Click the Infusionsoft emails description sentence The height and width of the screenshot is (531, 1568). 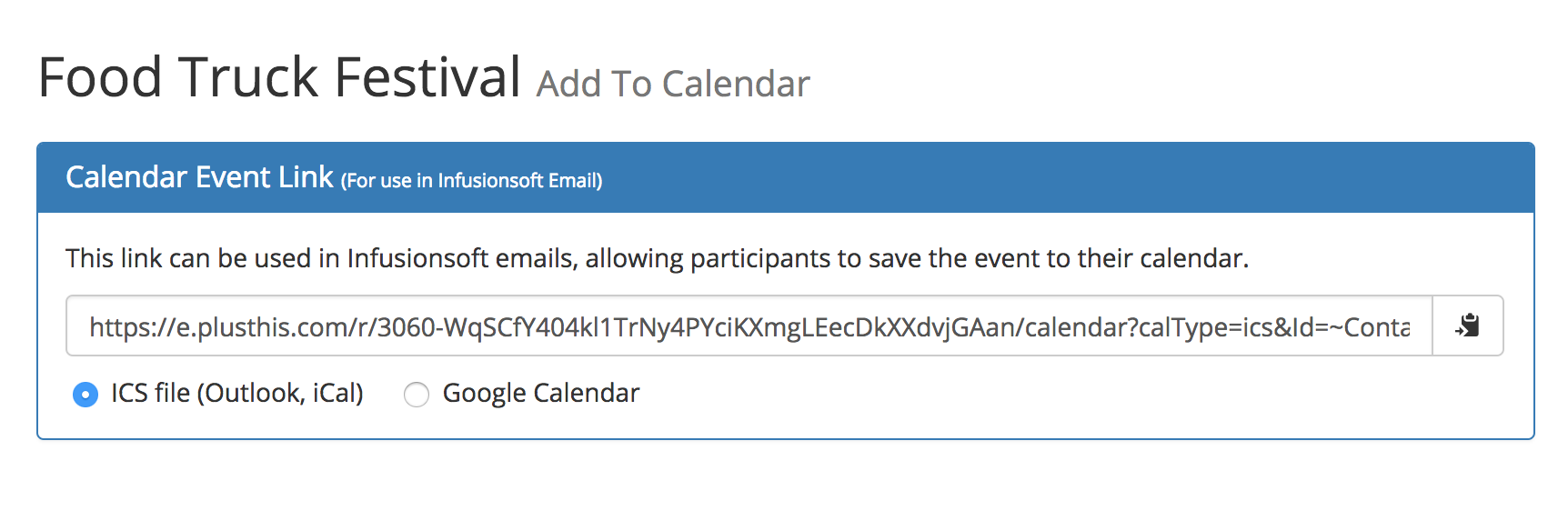tap(657, 258)
